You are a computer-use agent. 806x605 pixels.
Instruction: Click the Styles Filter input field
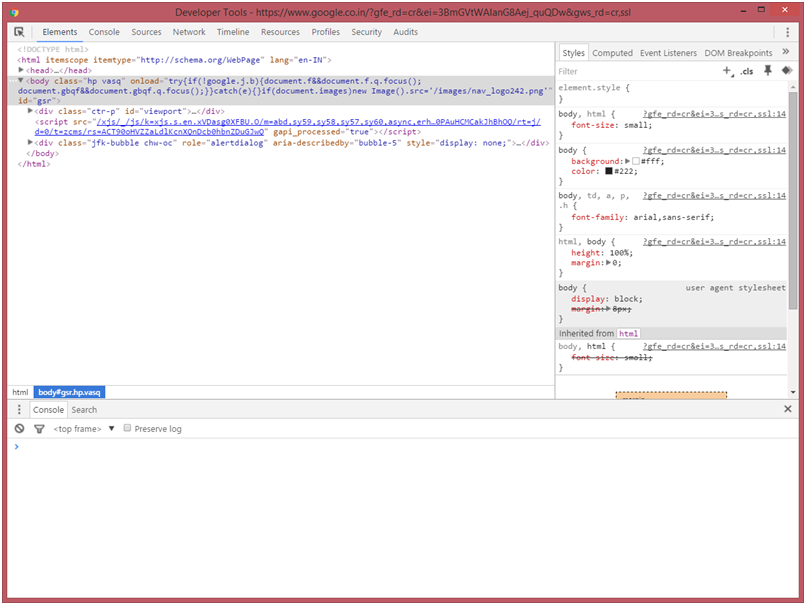point(637,71)
